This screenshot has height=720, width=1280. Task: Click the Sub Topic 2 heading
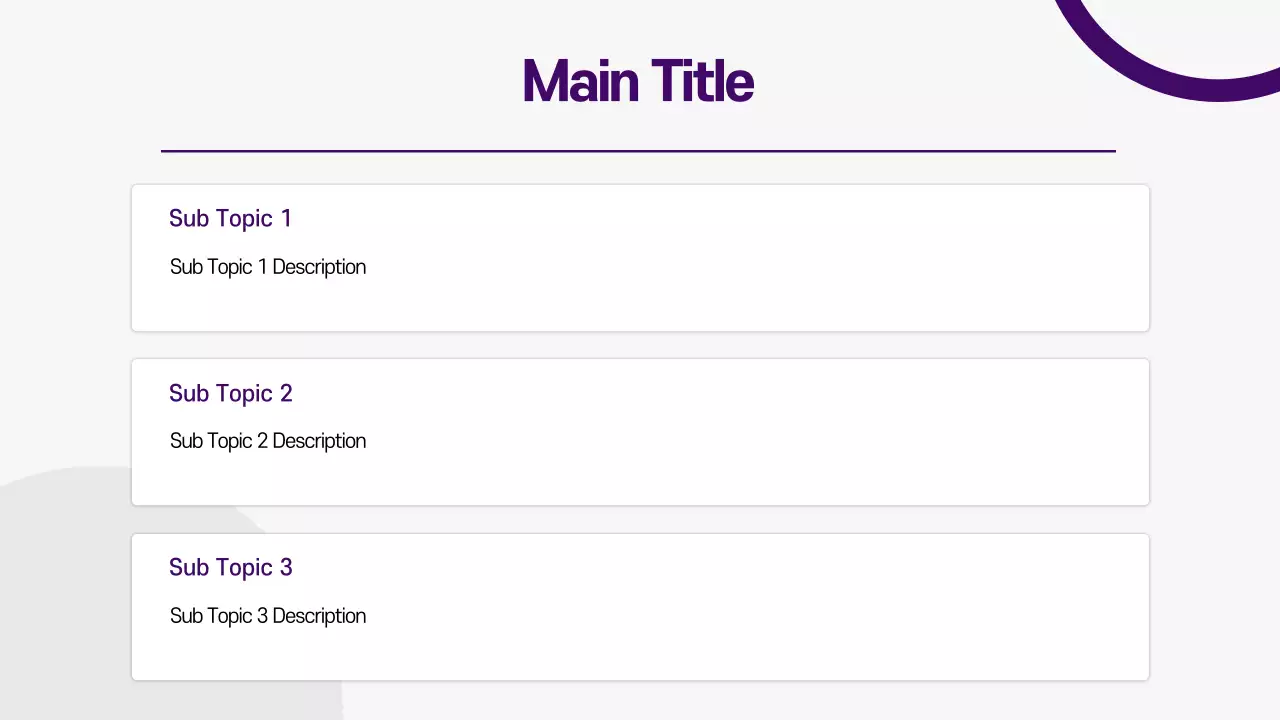coord(230,393)
